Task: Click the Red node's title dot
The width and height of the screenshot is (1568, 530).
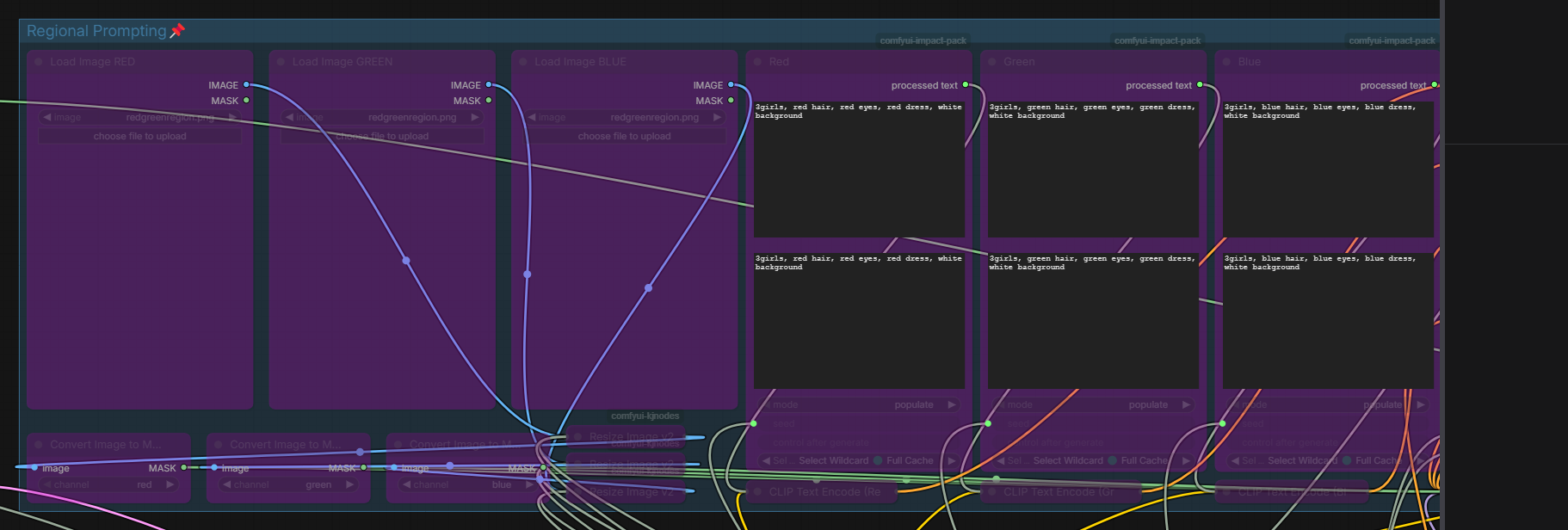Action: pyautogui.click(x=757, y=62)
